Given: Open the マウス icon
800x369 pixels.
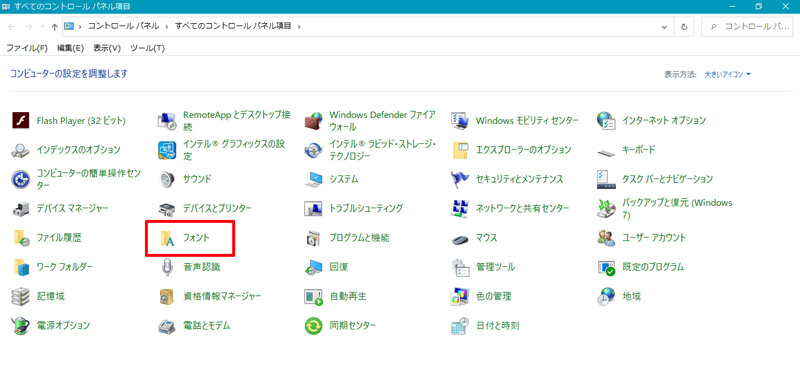Looking at the screenshot, I should (x=460, y=238).
